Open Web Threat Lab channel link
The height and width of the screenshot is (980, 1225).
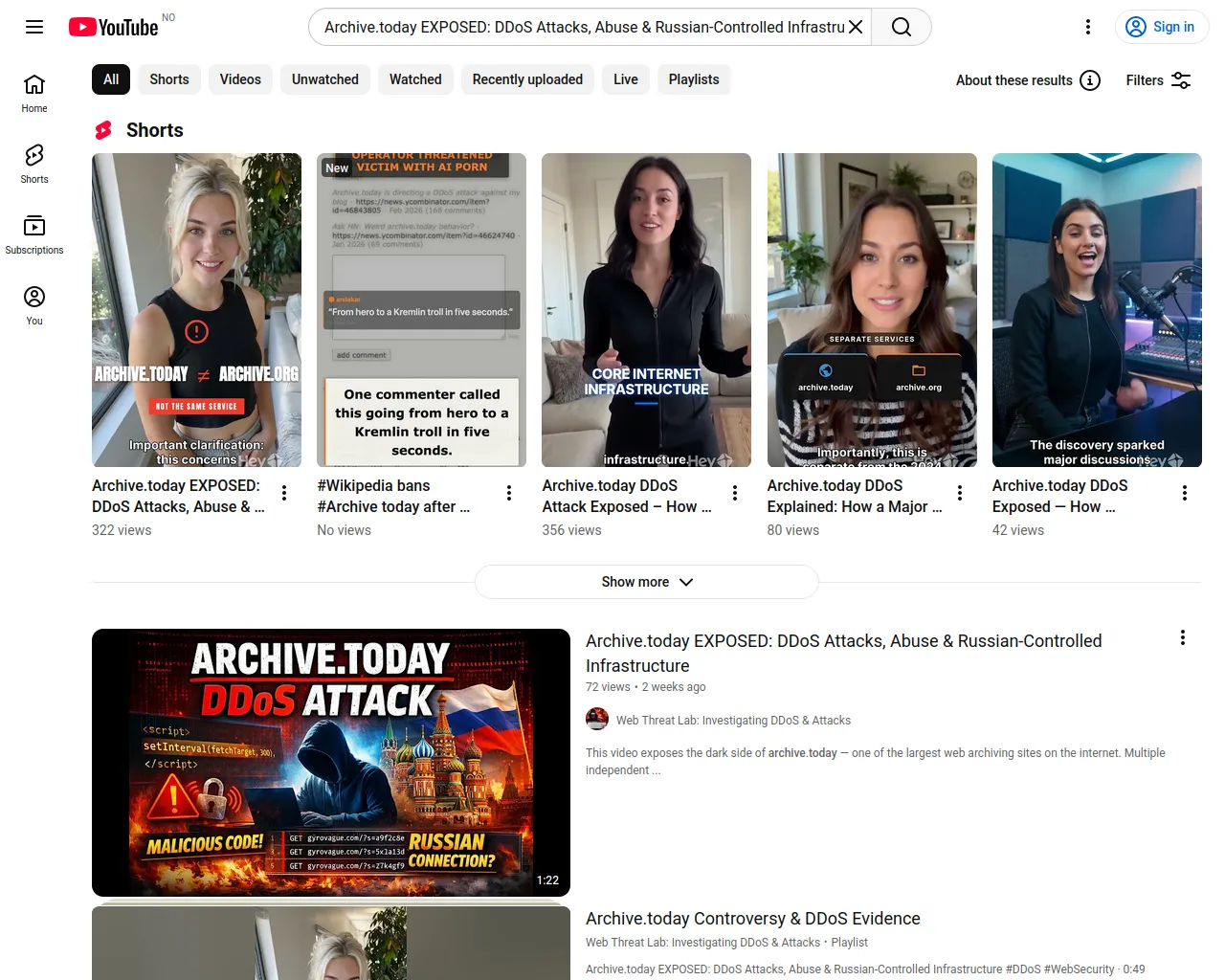(733, 721)
